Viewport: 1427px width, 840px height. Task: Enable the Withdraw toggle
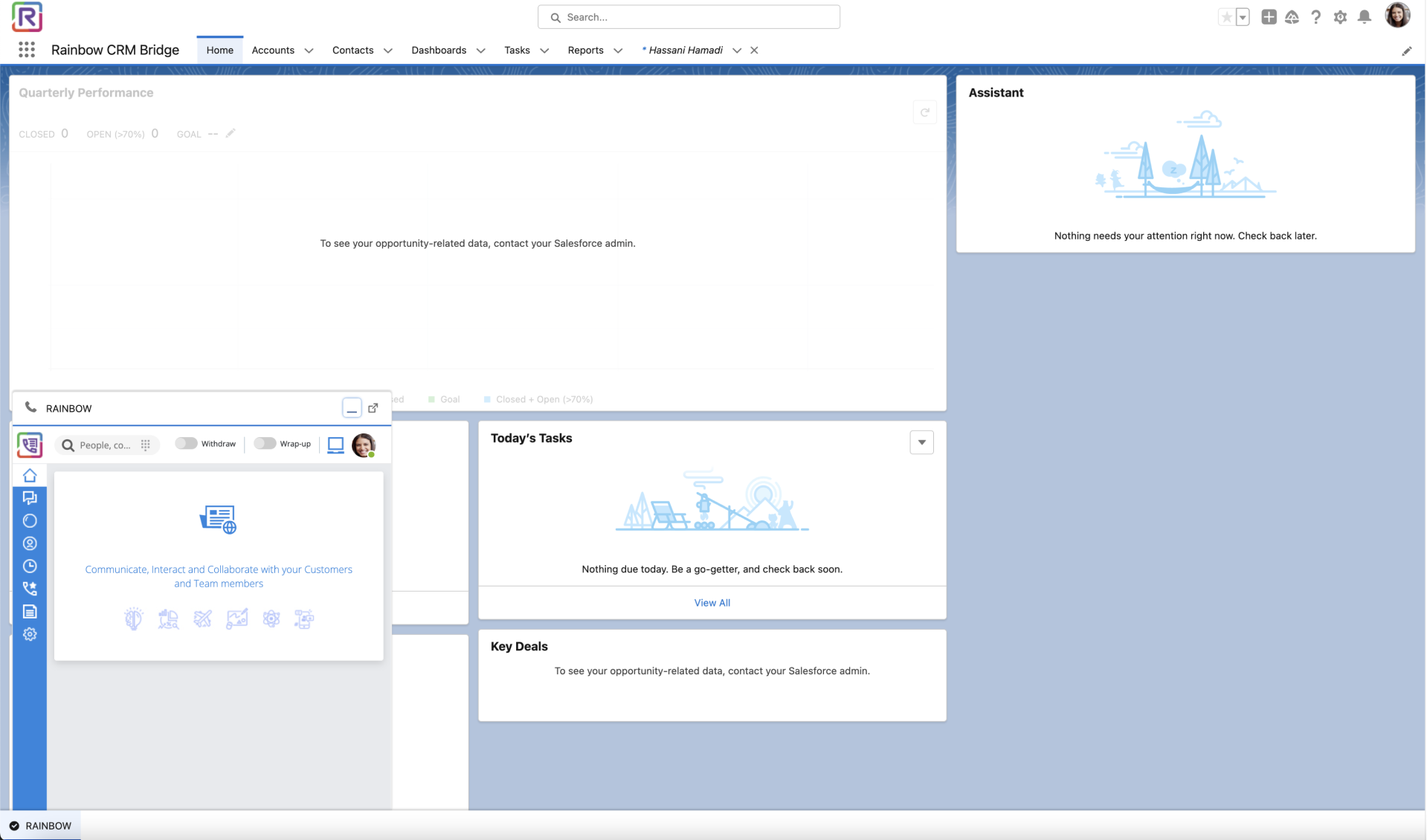tap(186, 444)
